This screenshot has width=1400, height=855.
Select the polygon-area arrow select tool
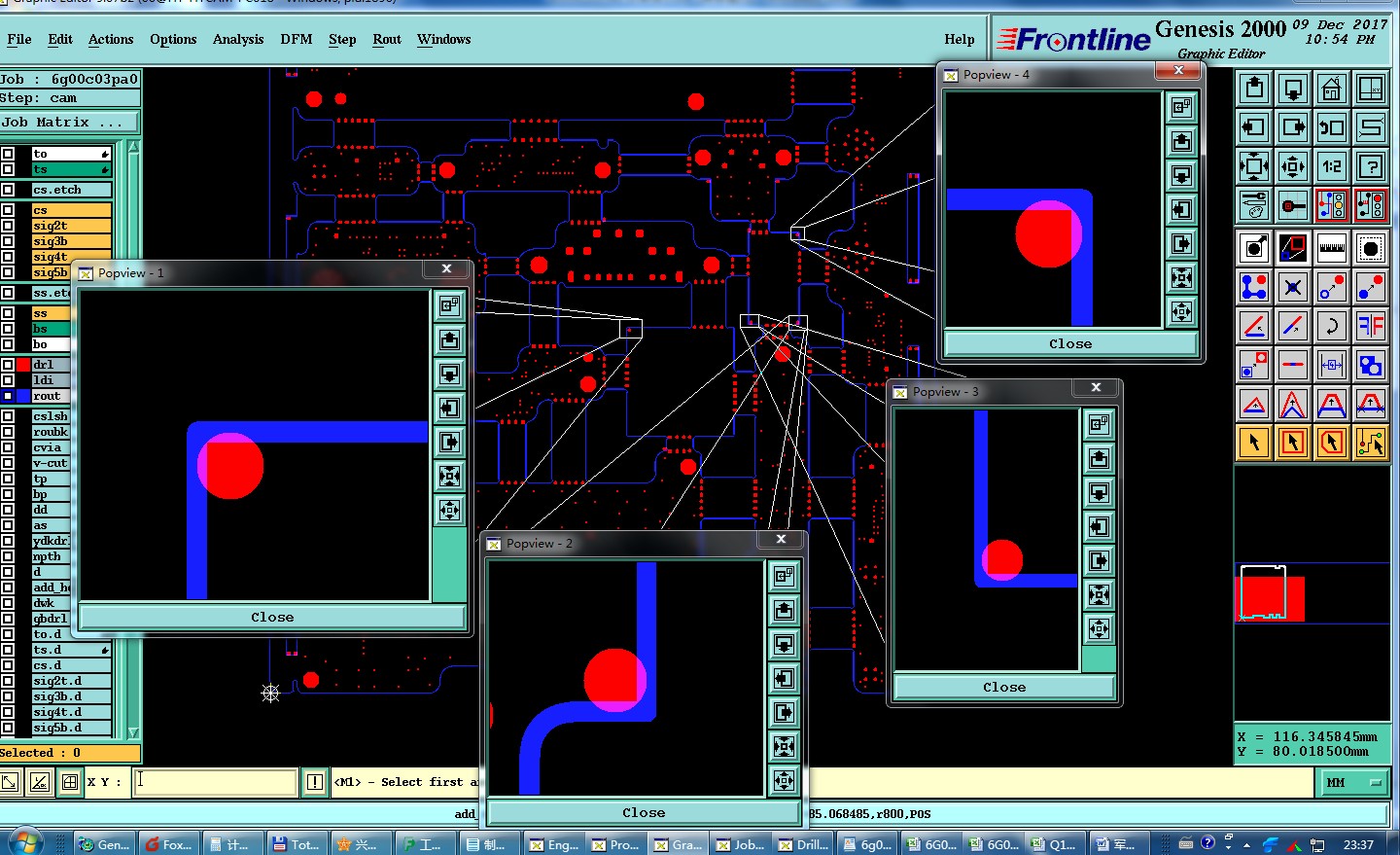(1332, 443)
